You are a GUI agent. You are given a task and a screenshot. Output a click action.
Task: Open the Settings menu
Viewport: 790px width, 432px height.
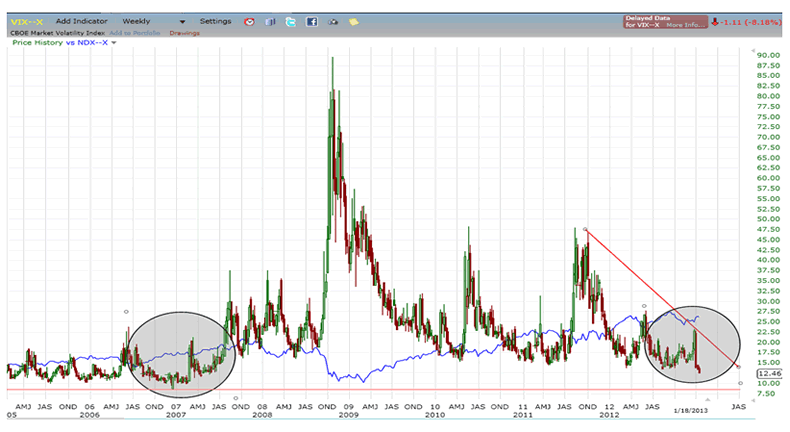(215, 21)
